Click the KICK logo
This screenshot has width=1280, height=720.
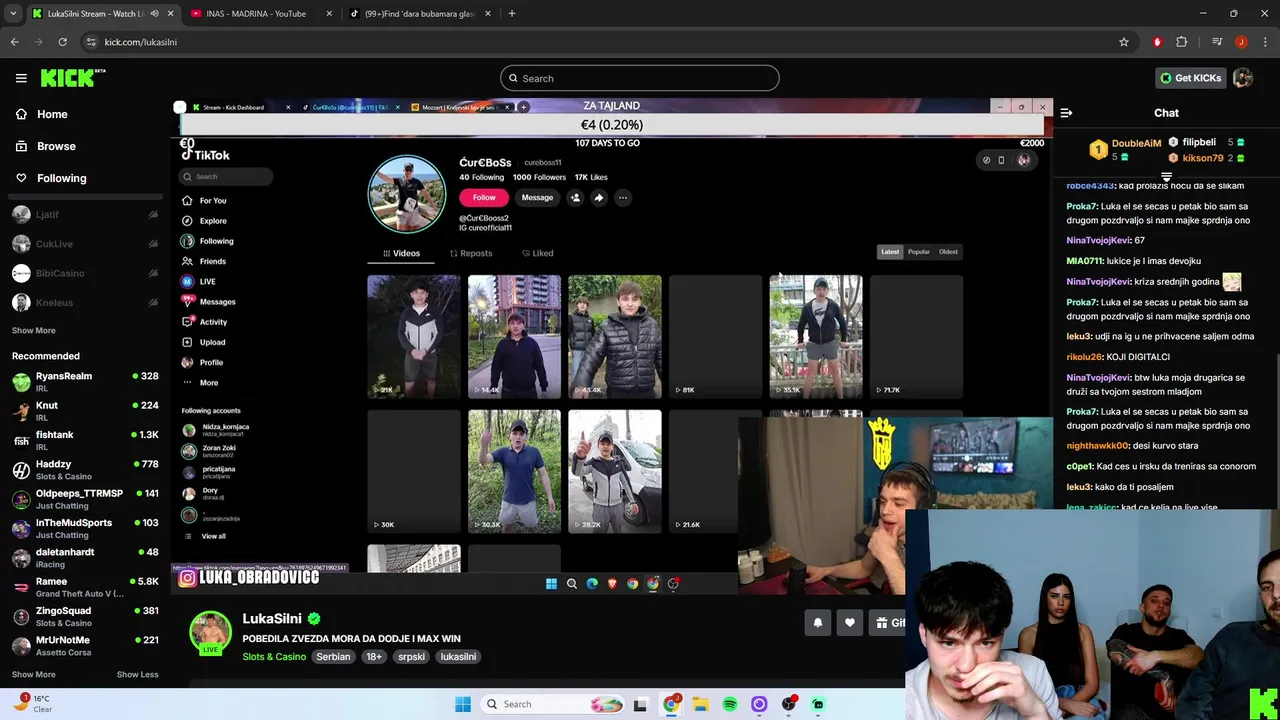click(73, 78)
